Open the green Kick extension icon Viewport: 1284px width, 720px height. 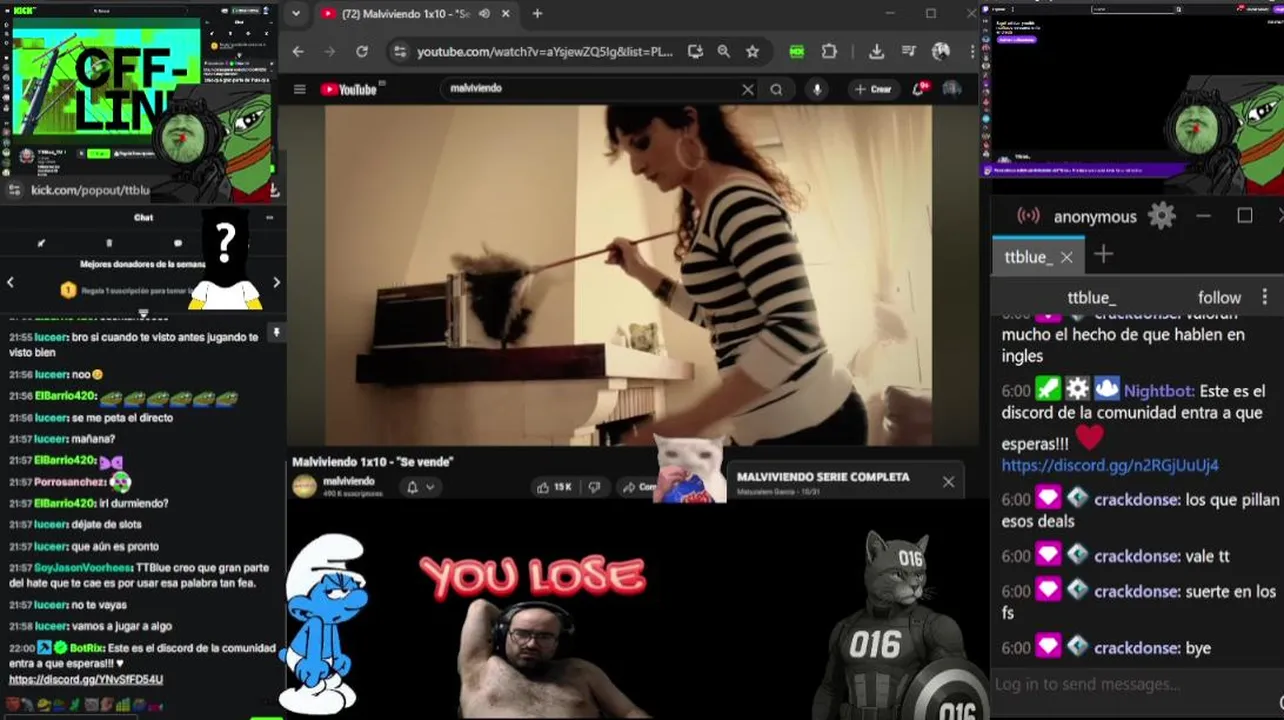point(797,52)
